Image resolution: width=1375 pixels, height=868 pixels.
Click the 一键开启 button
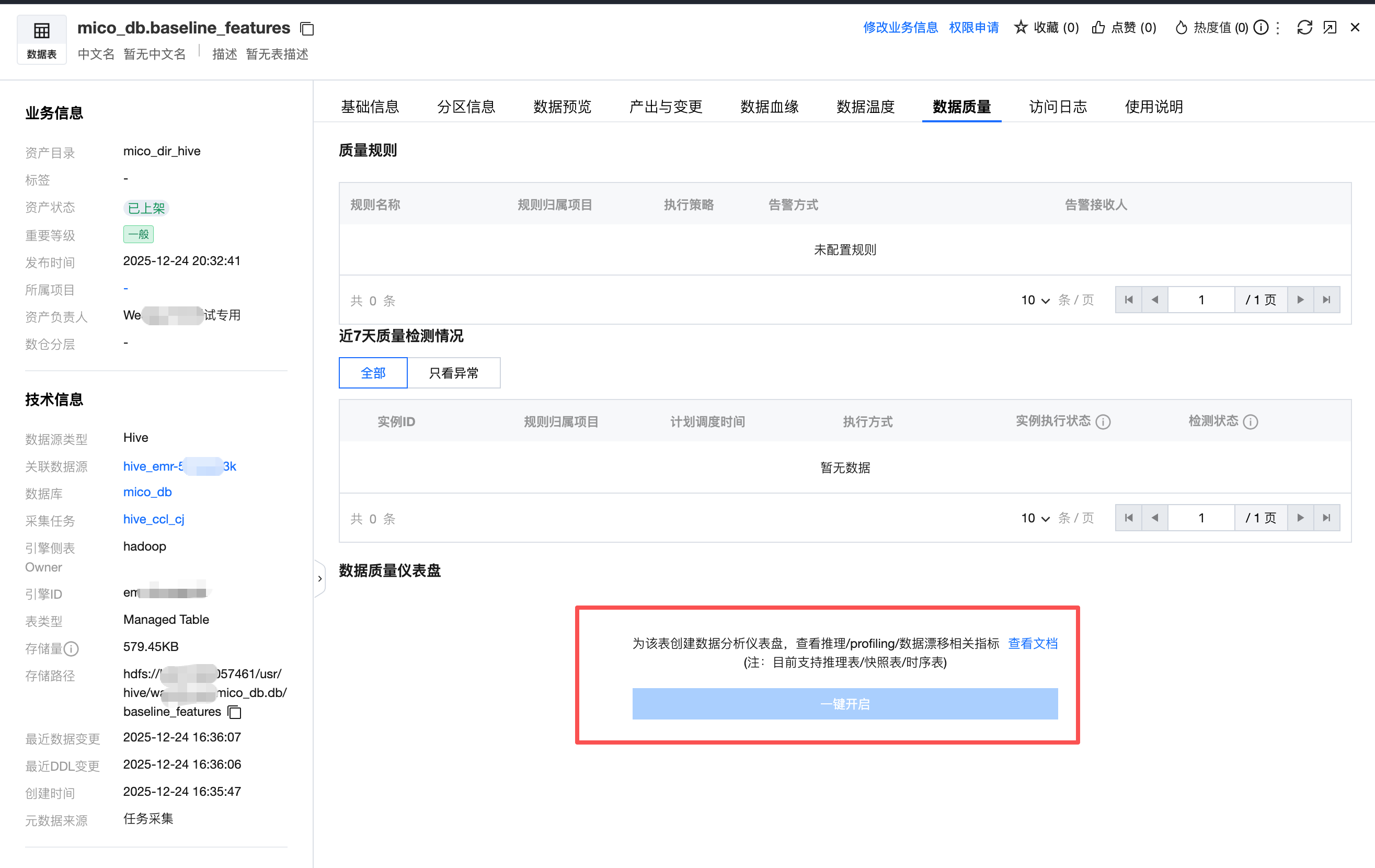(x=844, y=704)
